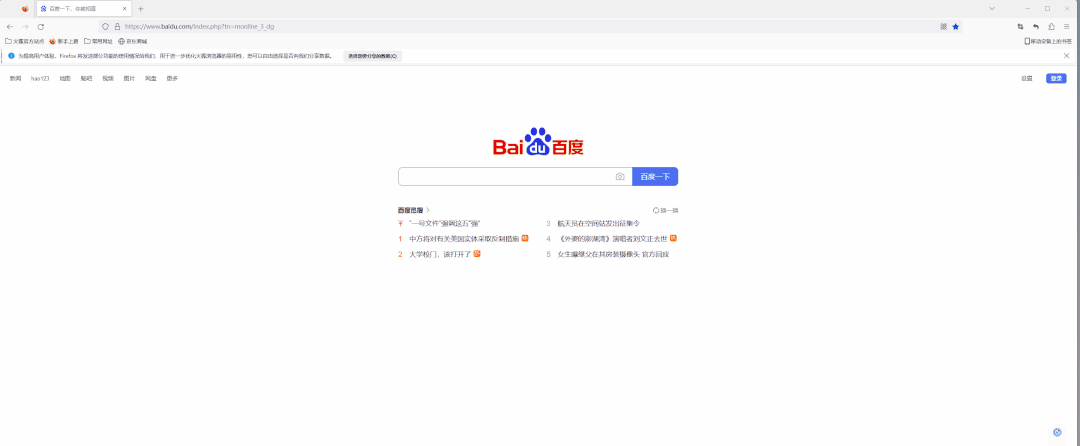
Task: Go forward with the forward arrow
Action: tap(25, 27)
